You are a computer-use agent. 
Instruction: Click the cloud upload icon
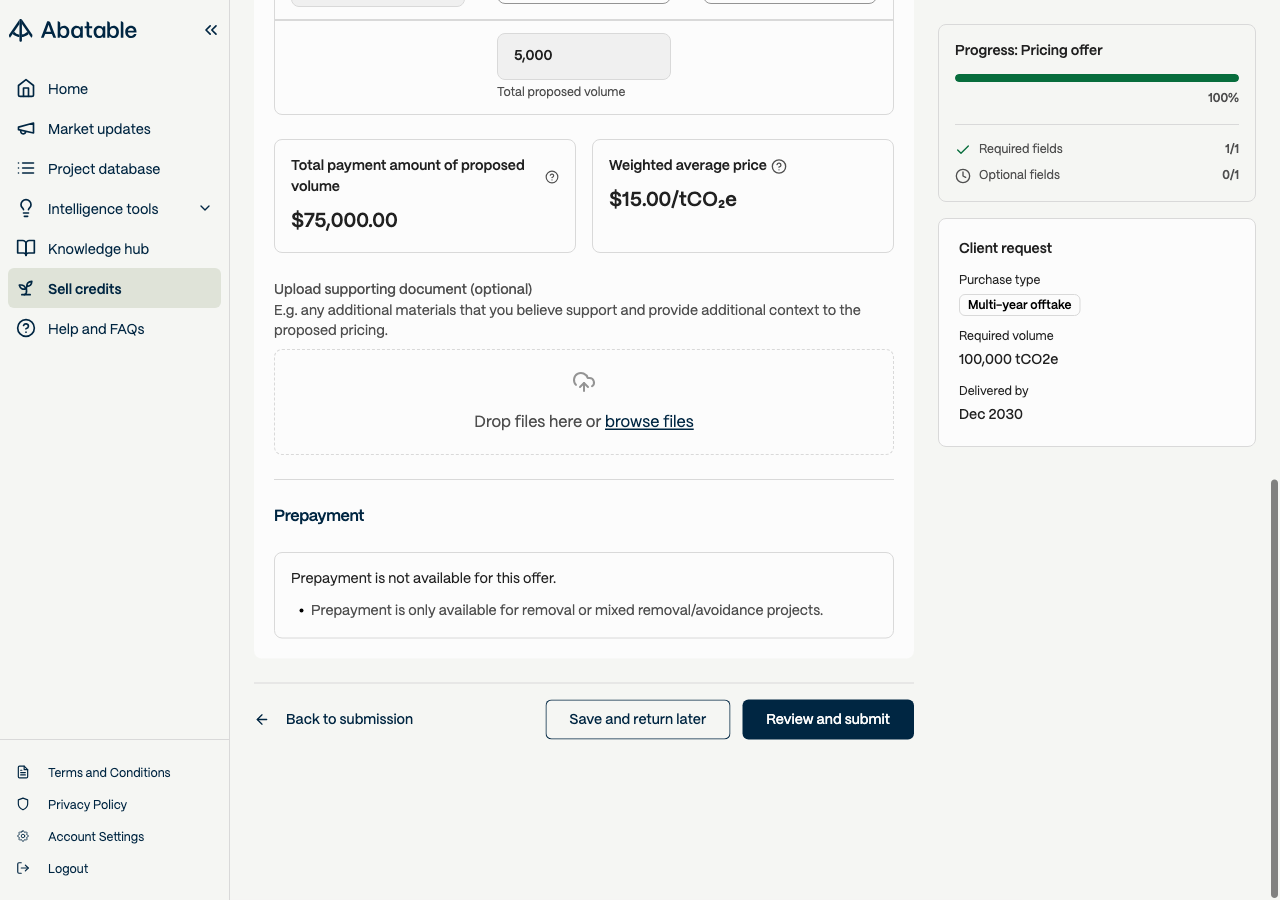(584, 382)
